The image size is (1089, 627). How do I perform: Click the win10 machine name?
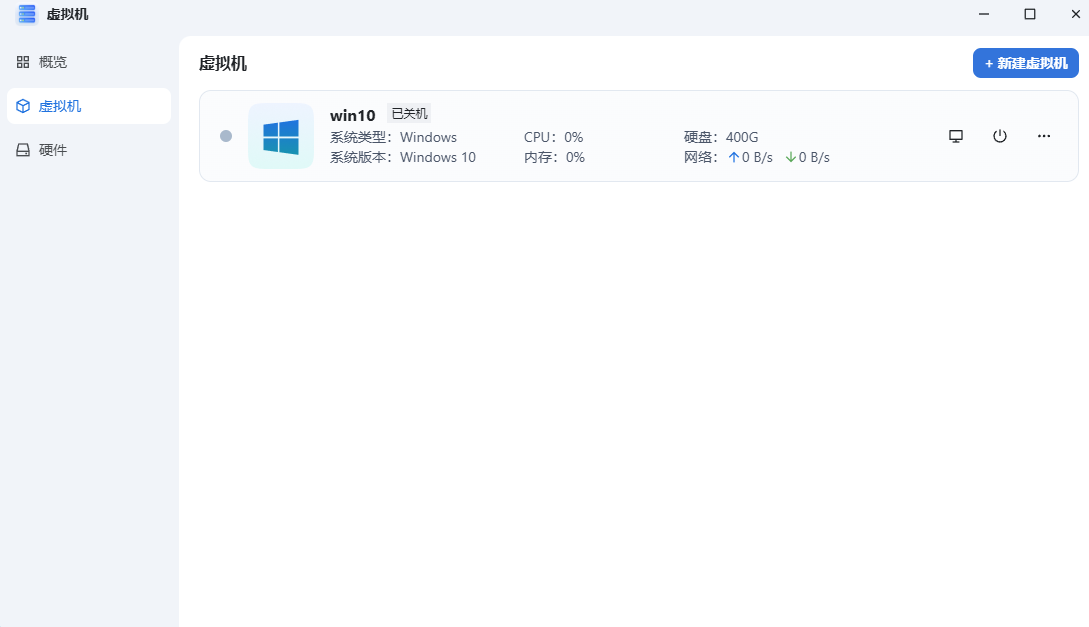[352, 115]
